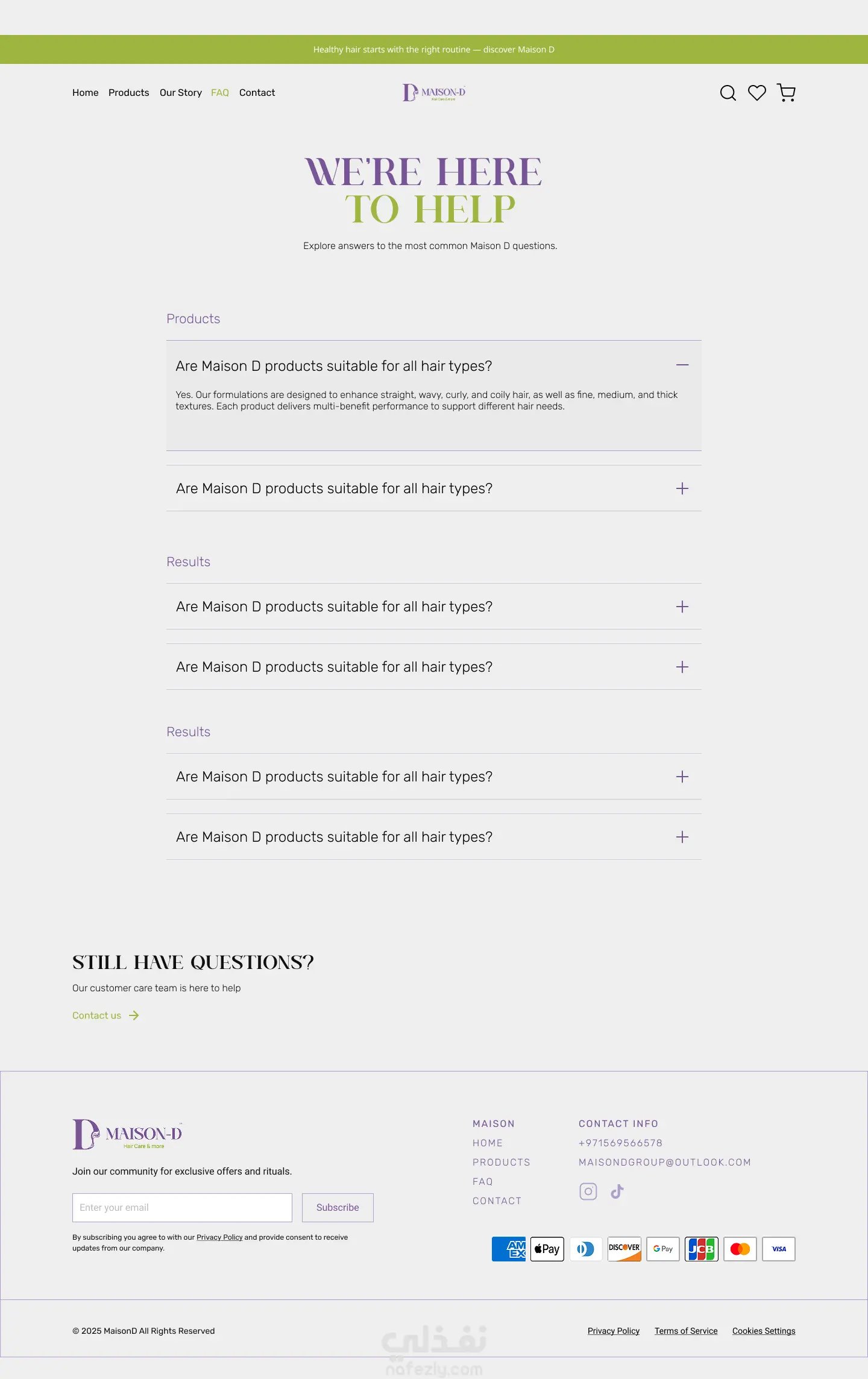This screenshot has height=1379, width=868.
Task: Expand second question under Products section
Action: 434,488
